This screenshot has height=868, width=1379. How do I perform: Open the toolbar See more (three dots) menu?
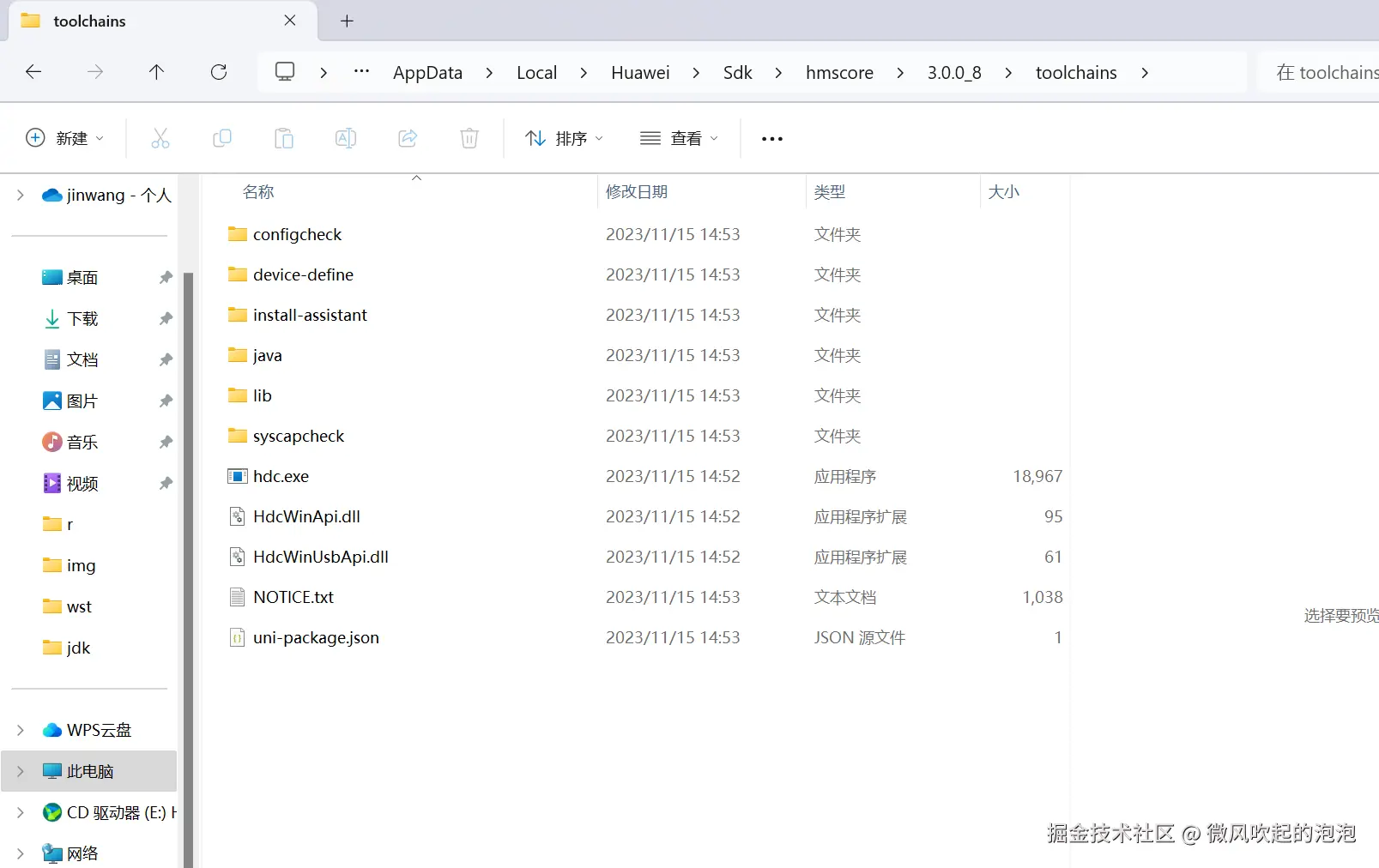(x=772, y=139)
